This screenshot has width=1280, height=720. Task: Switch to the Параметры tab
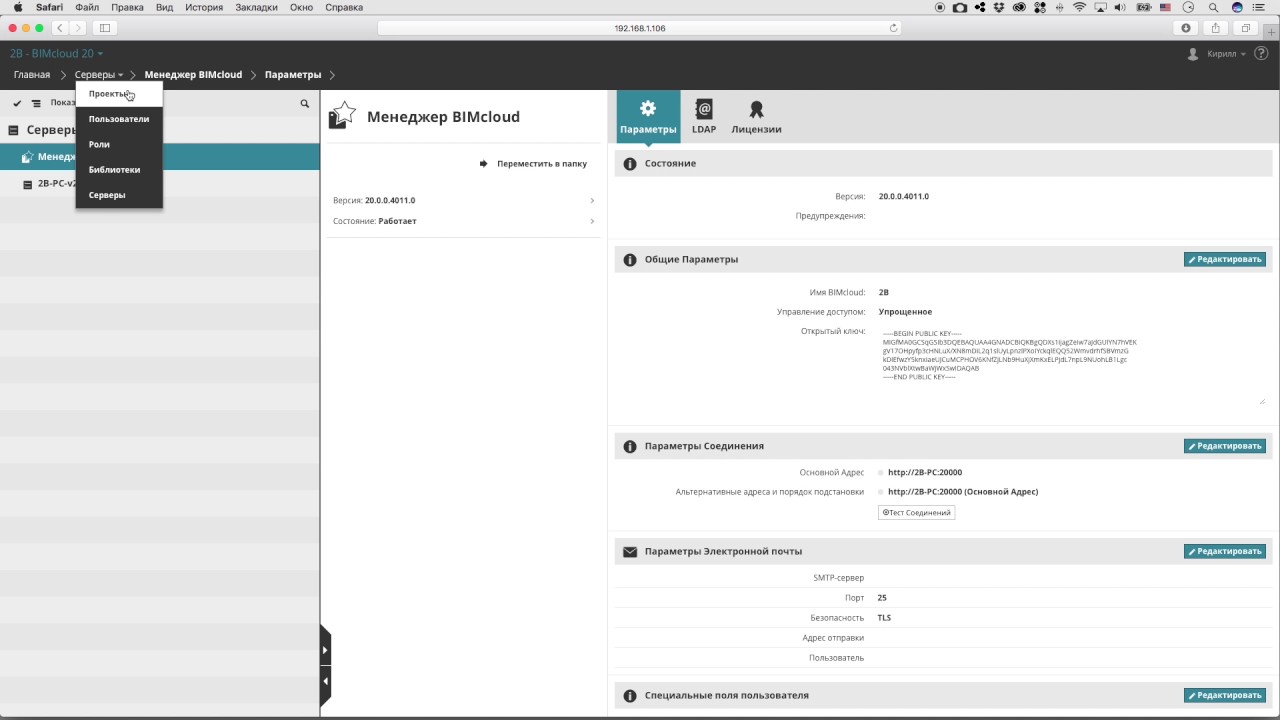click(x=648, y=116)
